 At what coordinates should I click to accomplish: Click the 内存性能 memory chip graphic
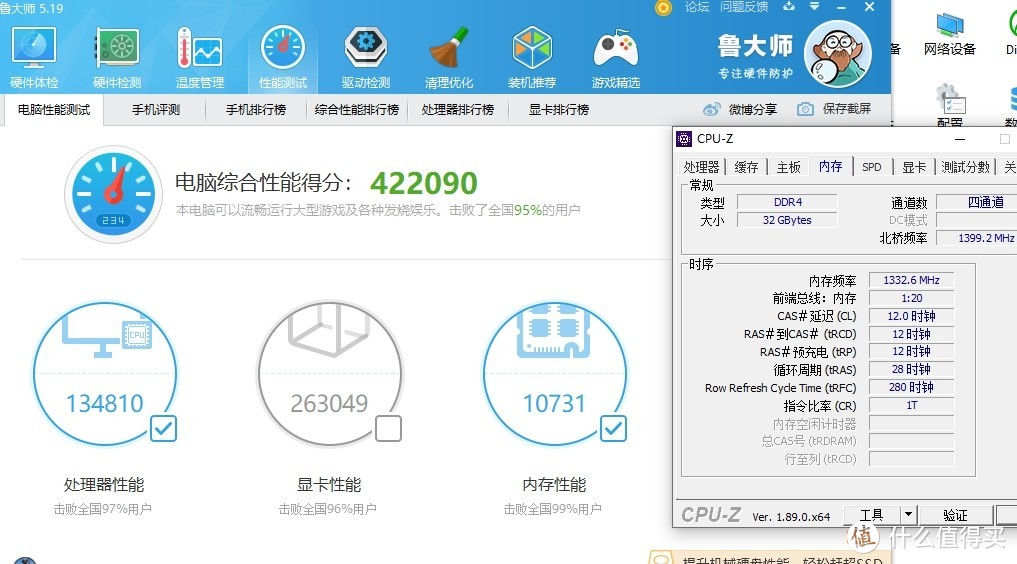[554, 329]
